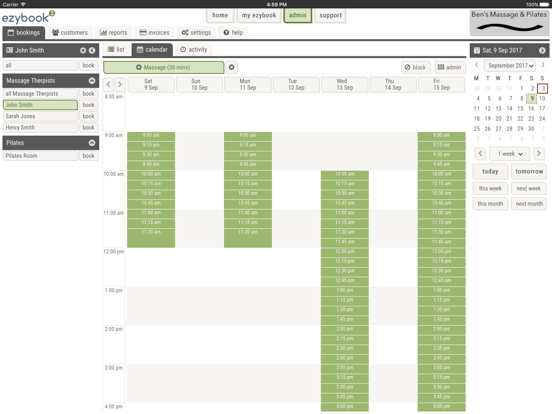Open support in top navigation
Image resolution: width=552 pixels, height=414 pixels.
click(x=330, y=15)
